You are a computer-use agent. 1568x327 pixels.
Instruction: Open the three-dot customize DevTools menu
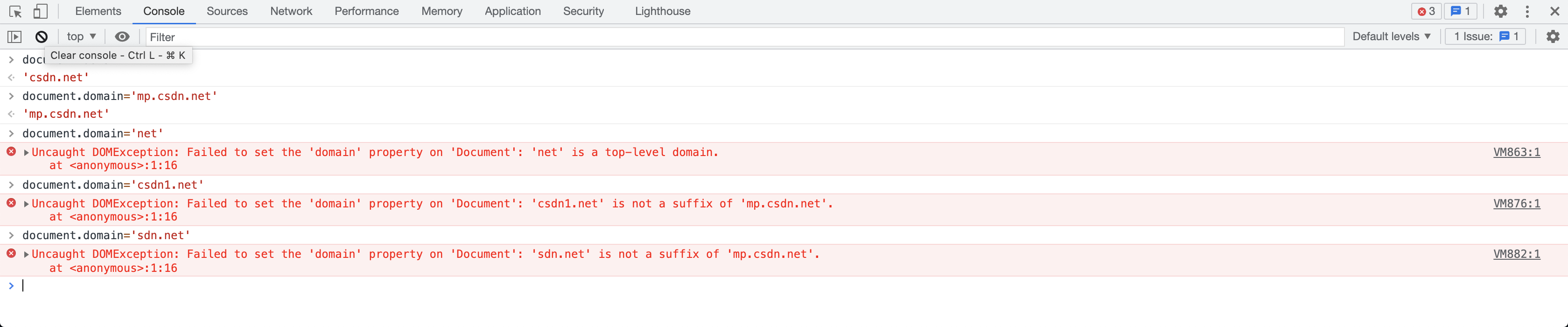point(1527,12)
